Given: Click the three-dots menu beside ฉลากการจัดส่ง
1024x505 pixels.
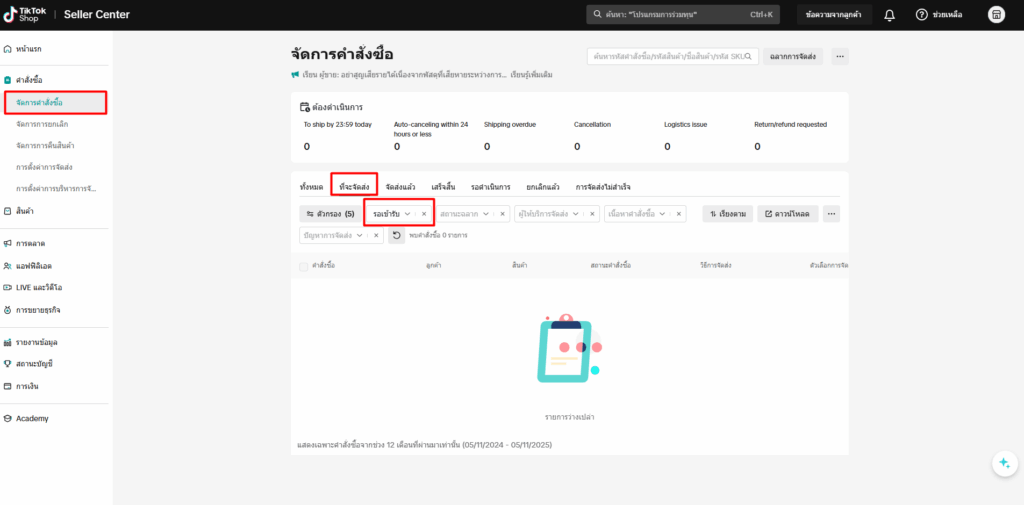Looking at the screenshot, I should [x=840, y=56].
